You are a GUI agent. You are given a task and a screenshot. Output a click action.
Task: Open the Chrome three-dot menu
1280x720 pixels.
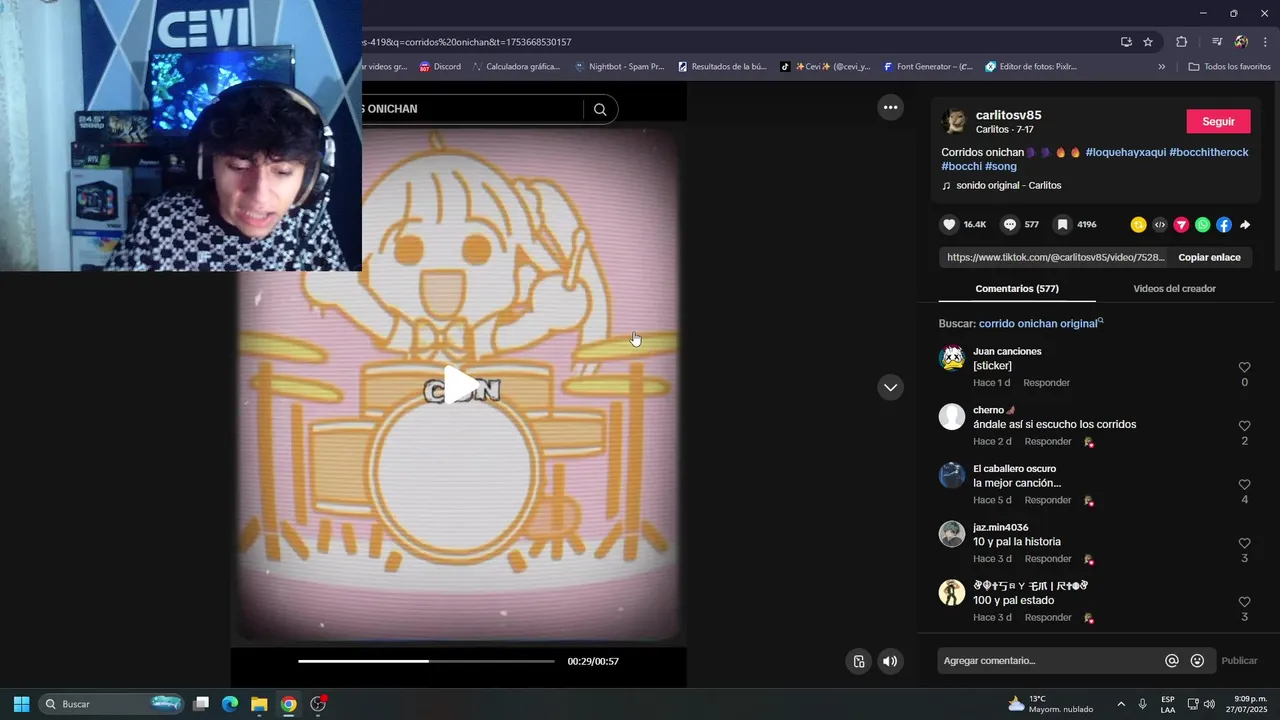(1265, 42)
